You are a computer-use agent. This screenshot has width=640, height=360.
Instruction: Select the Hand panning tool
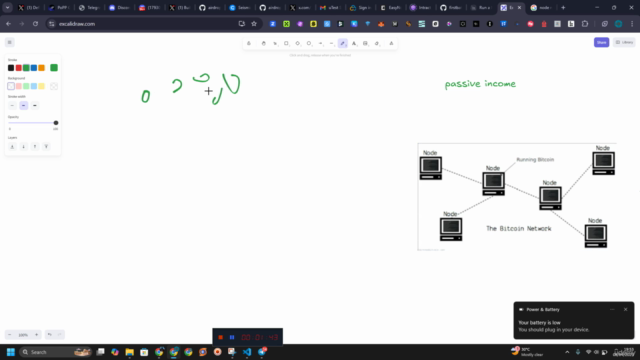tap(264, 43)
